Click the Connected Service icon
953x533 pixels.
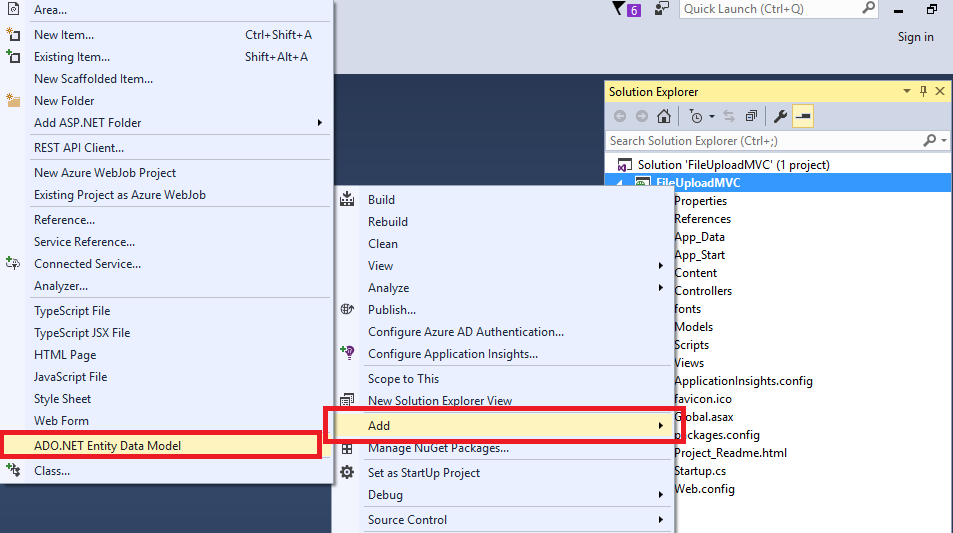(13, 263)
